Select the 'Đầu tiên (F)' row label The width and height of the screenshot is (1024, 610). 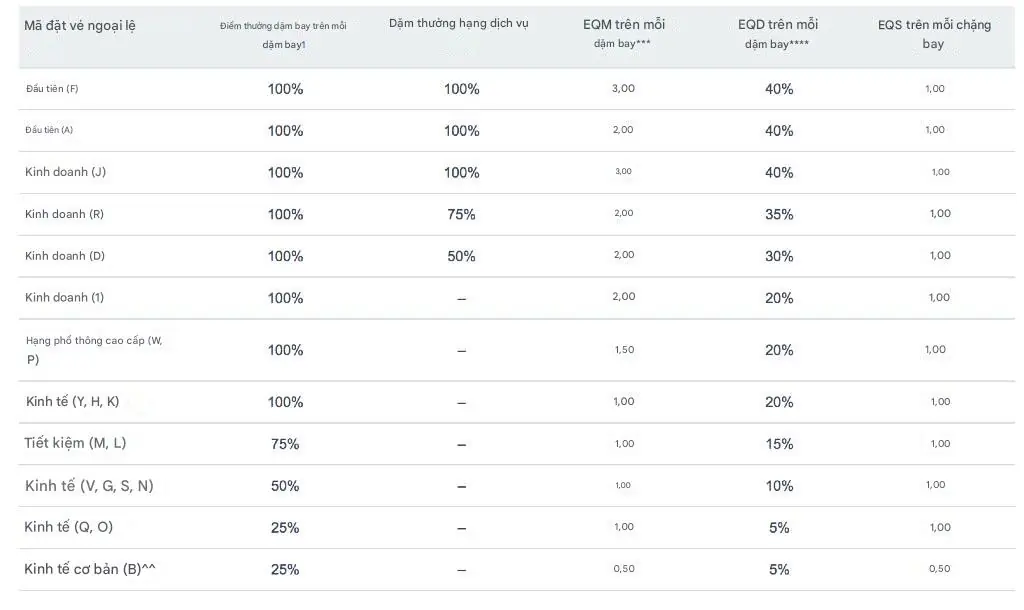[52, 89]
